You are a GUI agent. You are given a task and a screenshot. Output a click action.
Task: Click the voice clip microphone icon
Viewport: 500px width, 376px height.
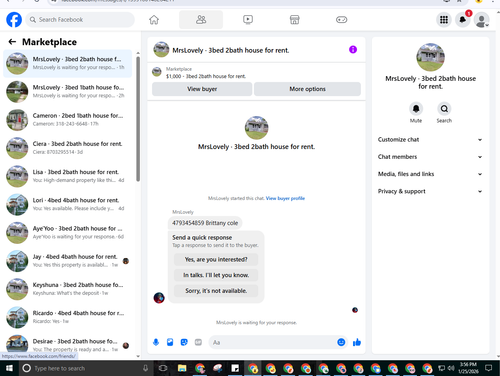pyautogui.click(x=156, y=342)
